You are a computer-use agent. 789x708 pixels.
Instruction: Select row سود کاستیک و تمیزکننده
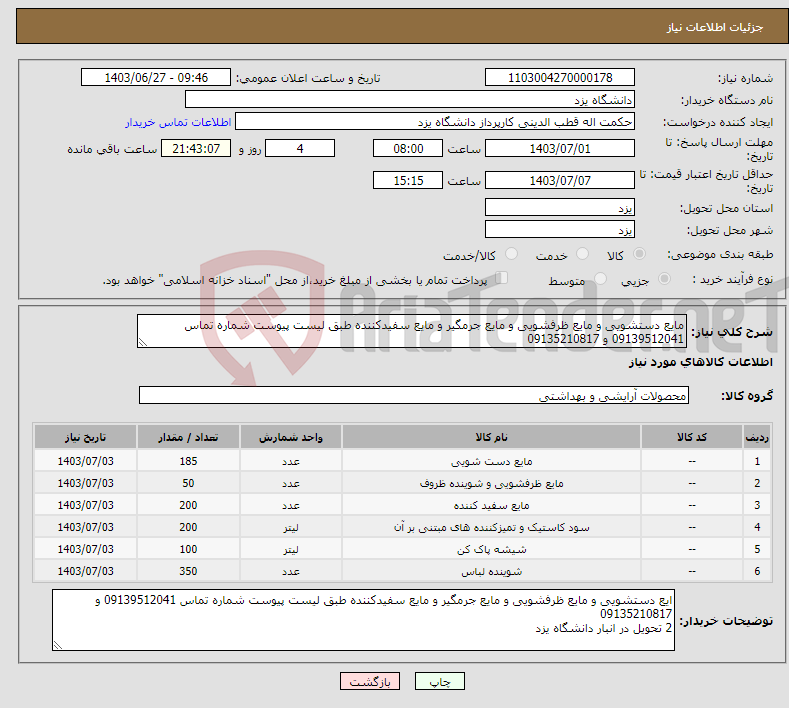click(402, 527)
